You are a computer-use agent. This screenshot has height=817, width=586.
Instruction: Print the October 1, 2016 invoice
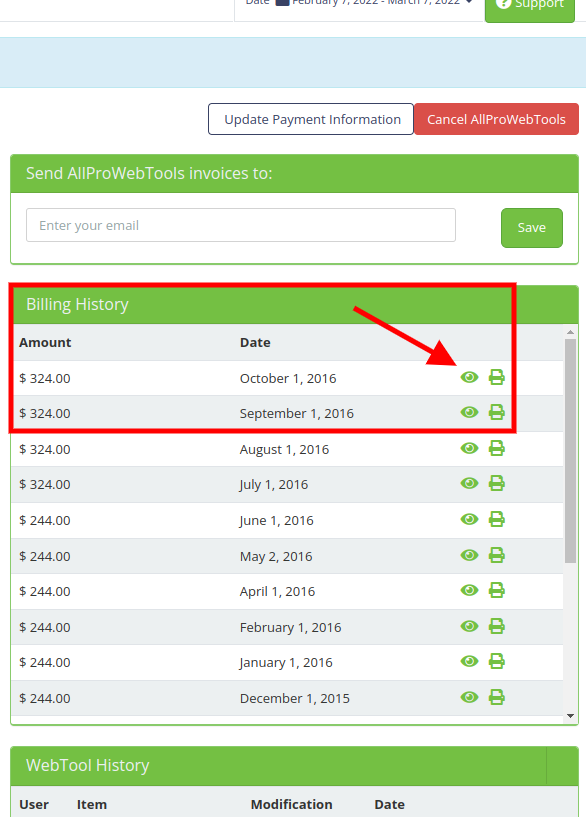496,377
